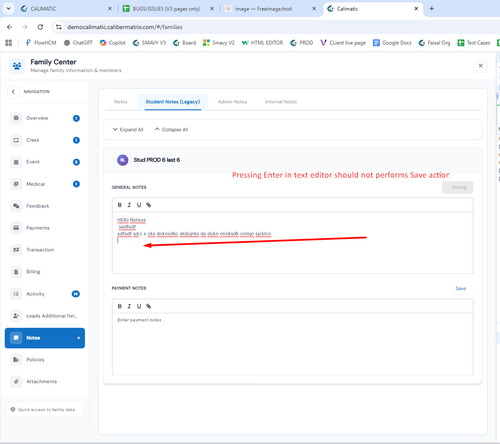
Task: Click the Family Center group icon
Action: point(17,66)
